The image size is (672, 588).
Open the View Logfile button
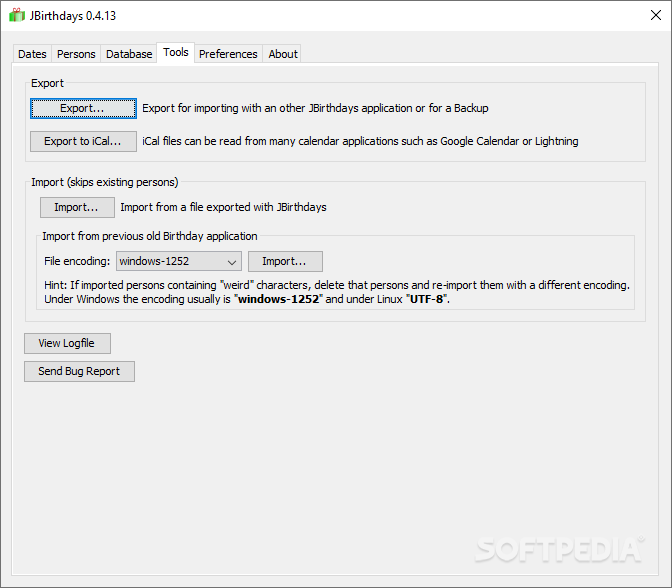[x=67, y=343]
